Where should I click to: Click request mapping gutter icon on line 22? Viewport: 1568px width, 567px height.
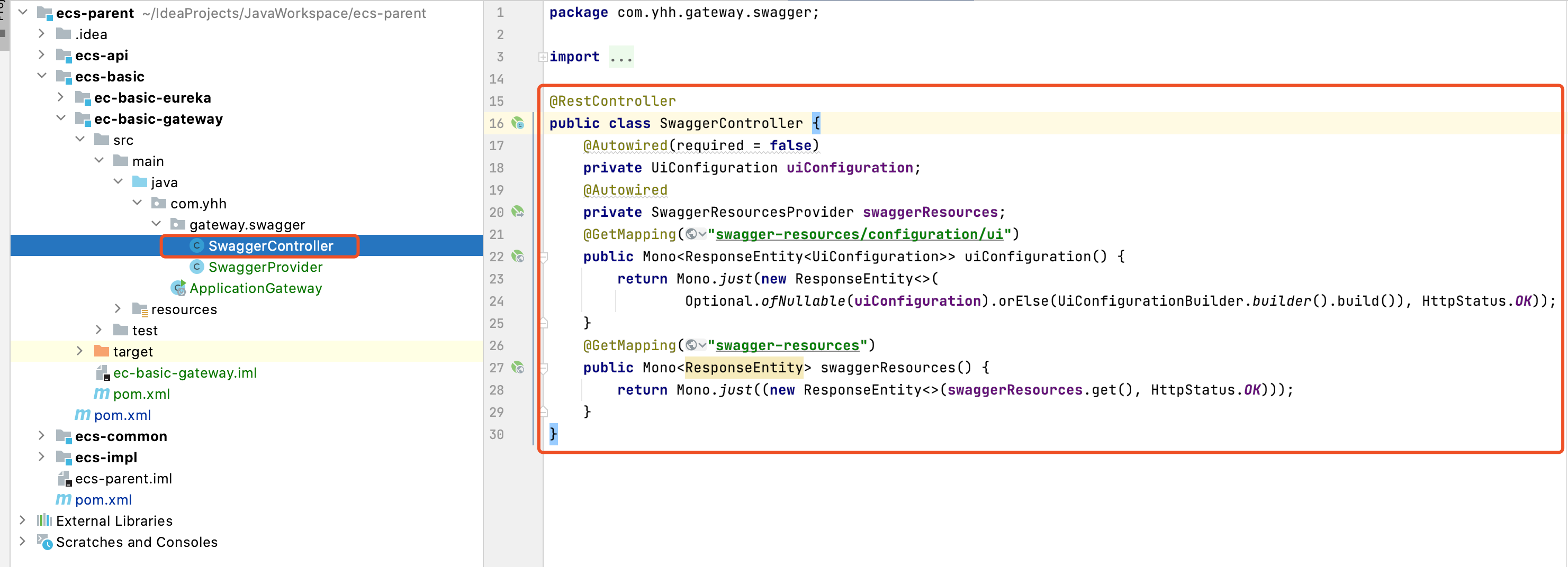coord(517,257)
